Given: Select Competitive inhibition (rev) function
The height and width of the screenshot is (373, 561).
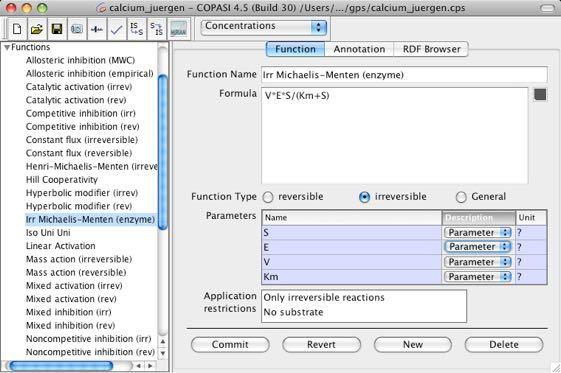Looking at the screenshot, I should (x=82, y=127).
